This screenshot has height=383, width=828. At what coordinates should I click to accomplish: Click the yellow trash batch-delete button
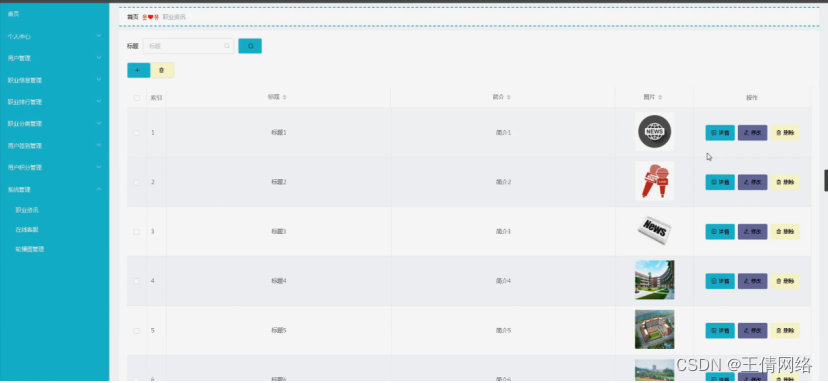click(x=162, y=70)
